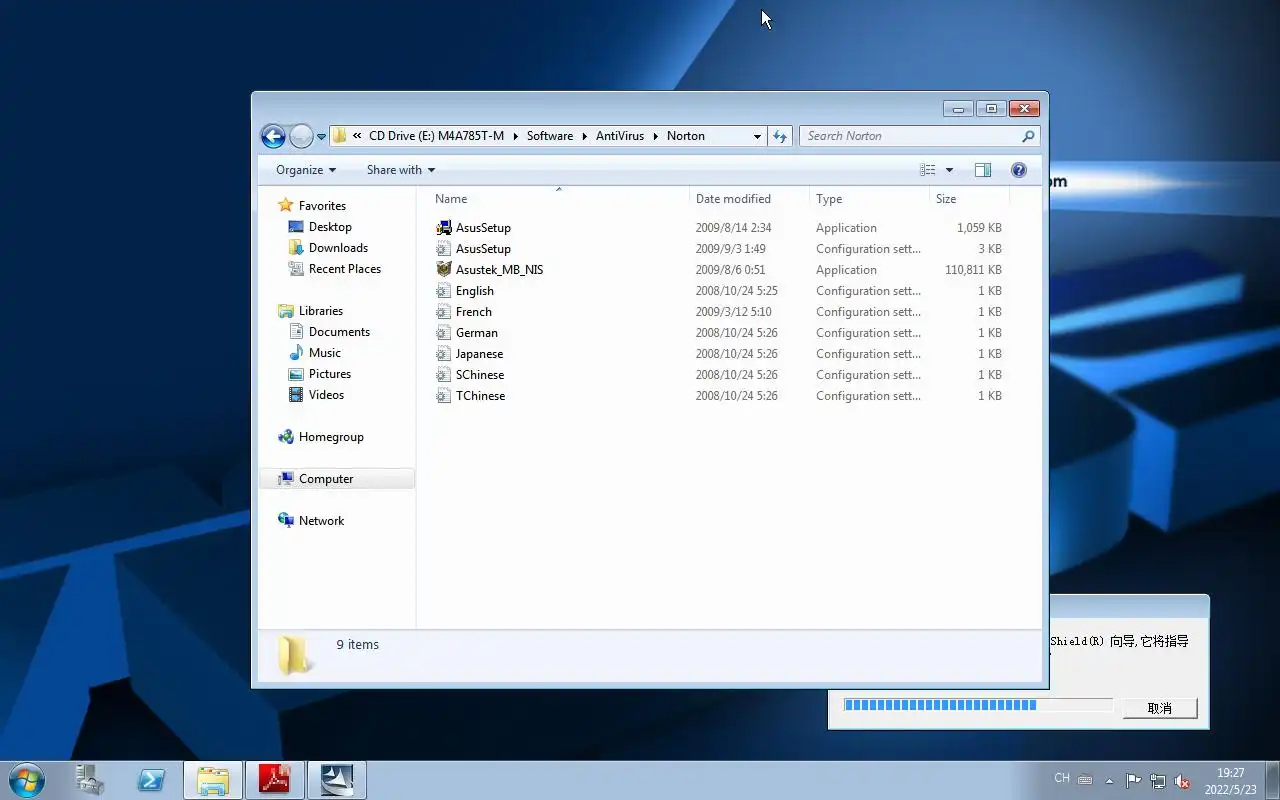Select the TChinese configuration file
1280x800 pixels.
tap(480, 396)
